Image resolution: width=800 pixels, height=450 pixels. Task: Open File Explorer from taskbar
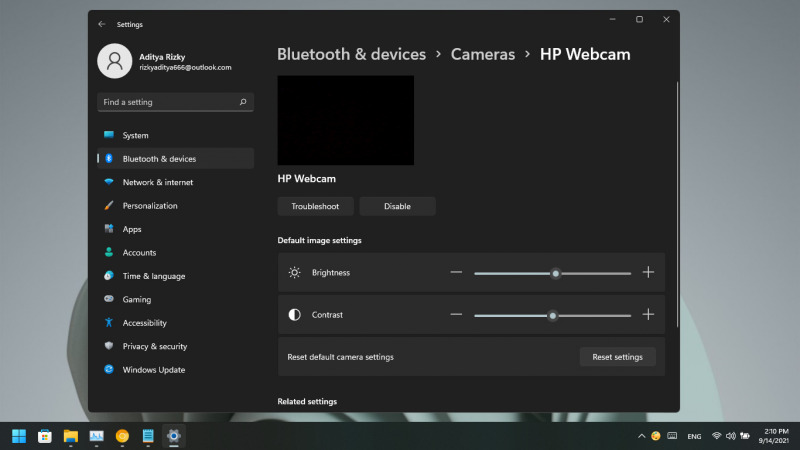click(x=70, y=436)
